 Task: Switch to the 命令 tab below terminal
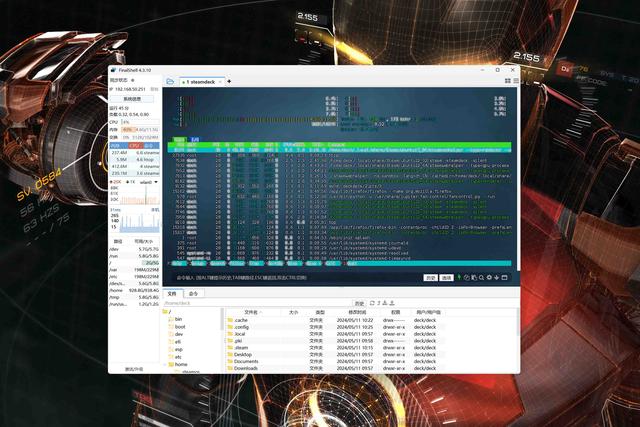click(193, 294)
